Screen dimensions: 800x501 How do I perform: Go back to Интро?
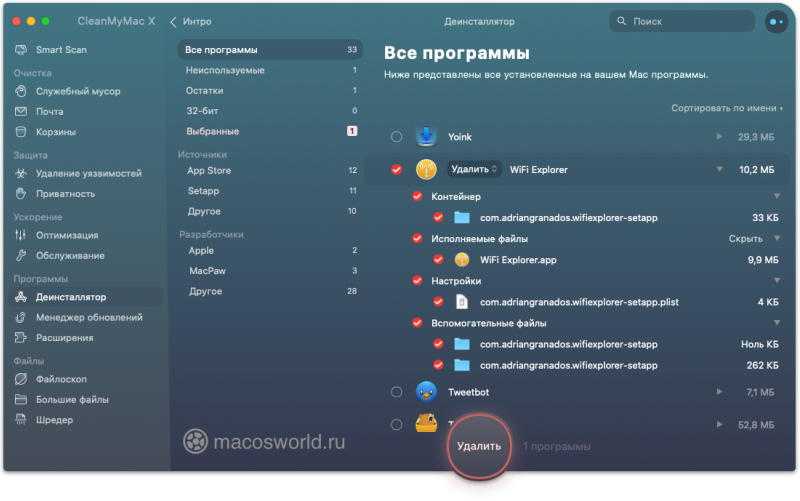(x=191, y=21)
